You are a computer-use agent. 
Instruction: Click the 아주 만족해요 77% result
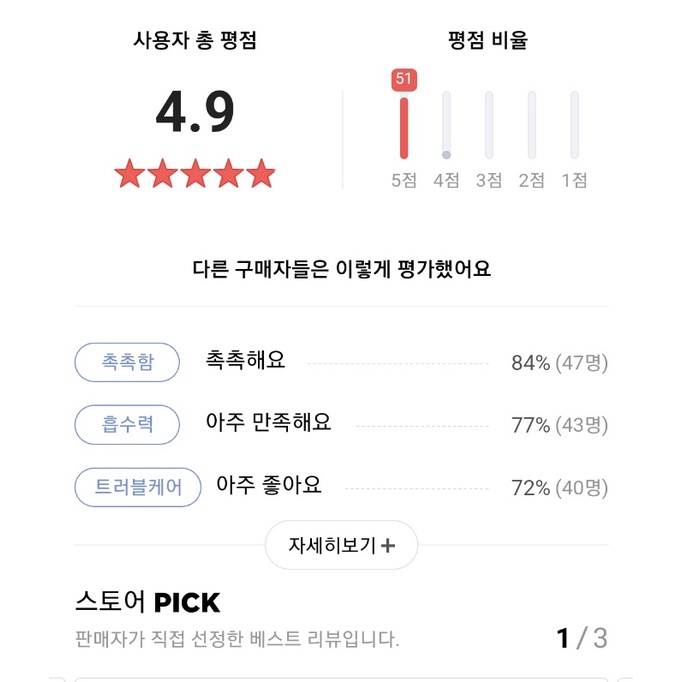(x=406, y=425)
